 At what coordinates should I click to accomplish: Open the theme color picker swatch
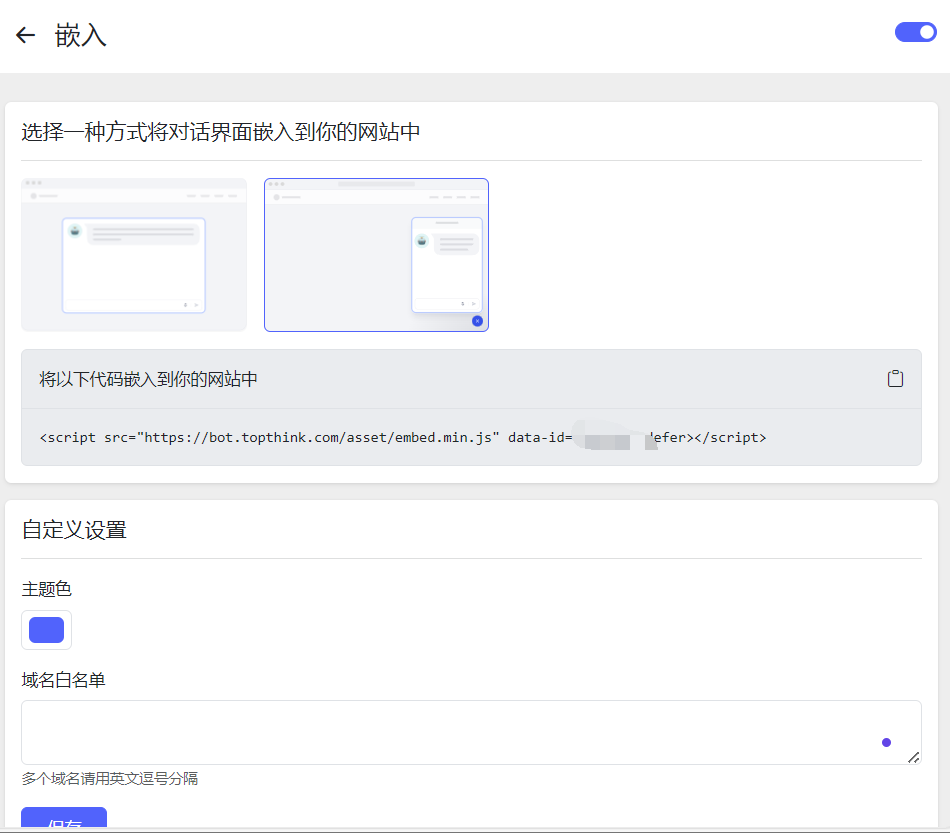(47, 630)
